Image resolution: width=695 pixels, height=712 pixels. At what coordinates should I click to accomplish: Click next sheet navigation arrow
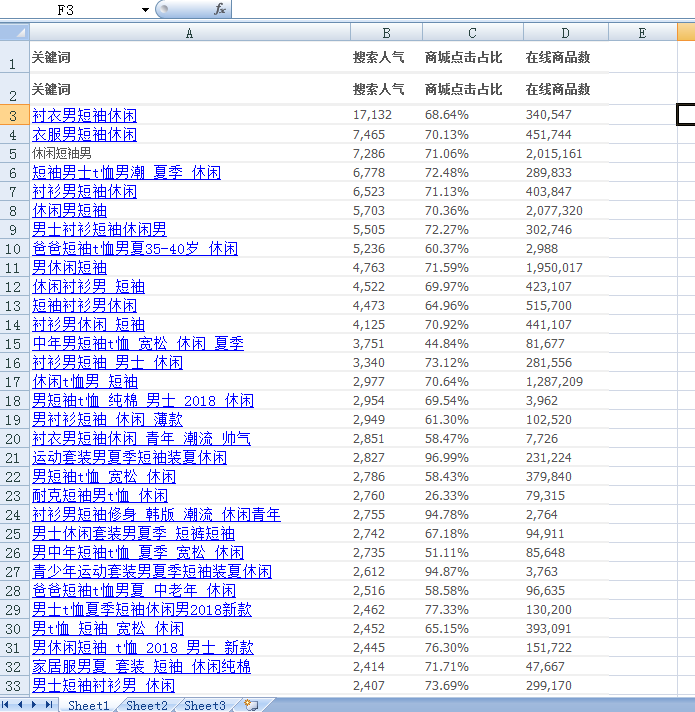34,705
